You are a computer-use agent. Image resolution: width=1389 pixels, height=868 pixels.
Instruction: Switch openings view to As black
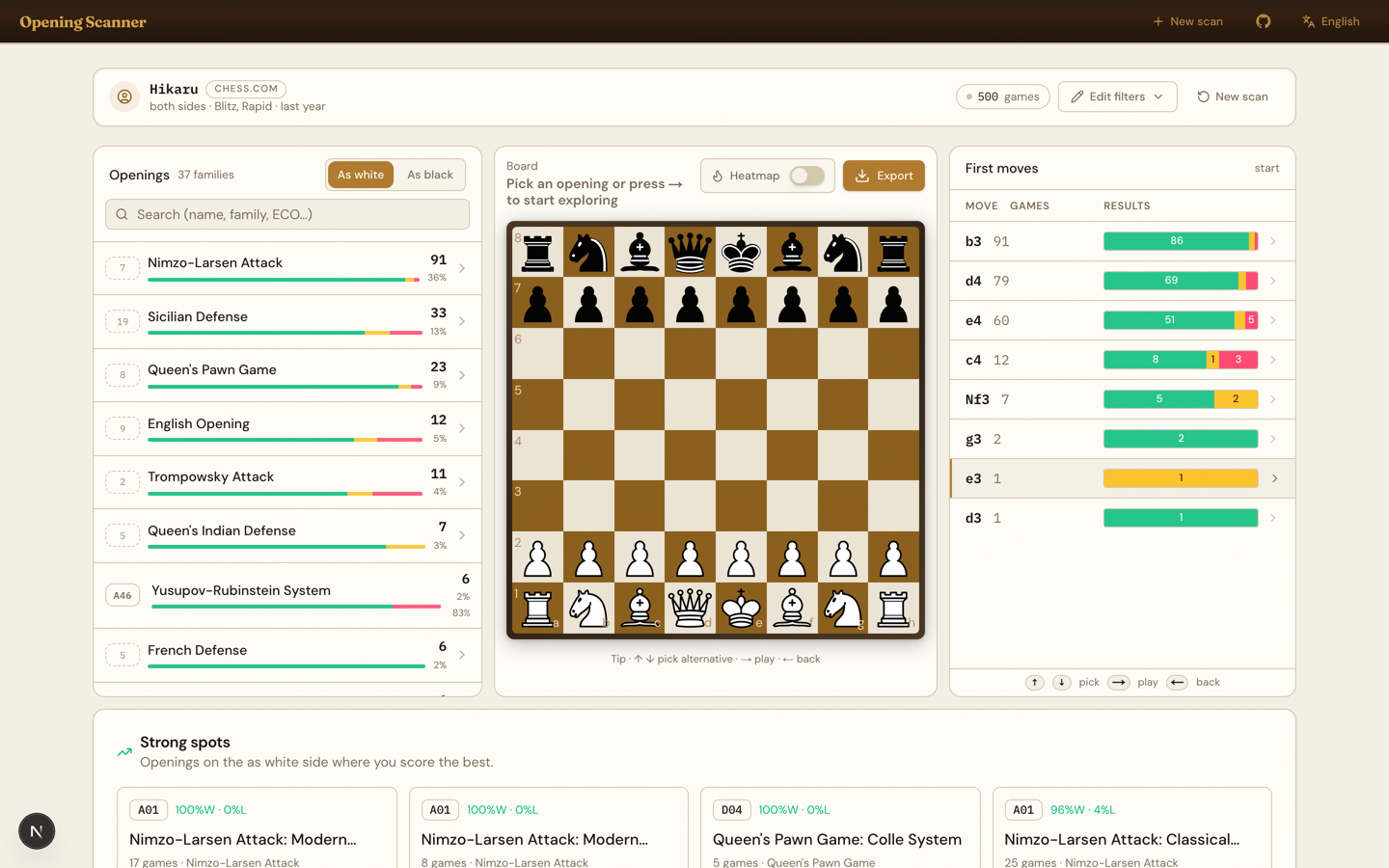click(430, 175)
